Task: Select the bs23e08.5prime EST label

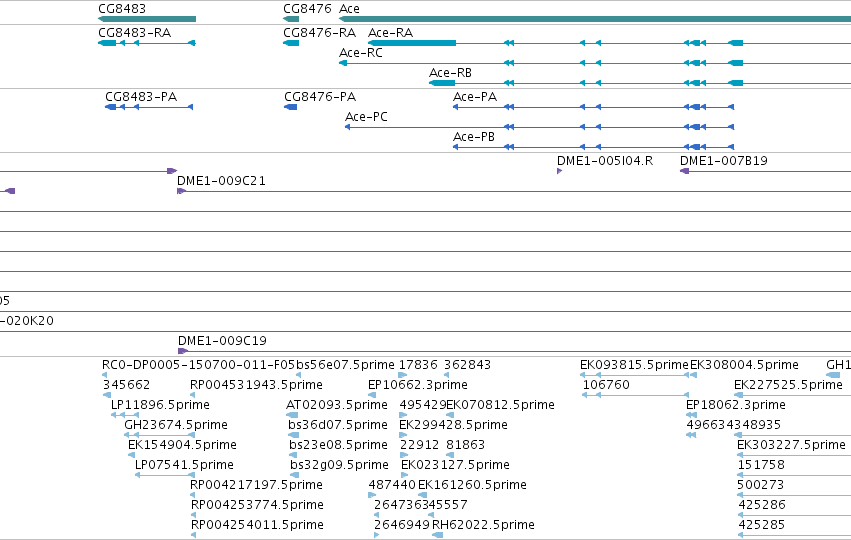Action: coord(339,445)
